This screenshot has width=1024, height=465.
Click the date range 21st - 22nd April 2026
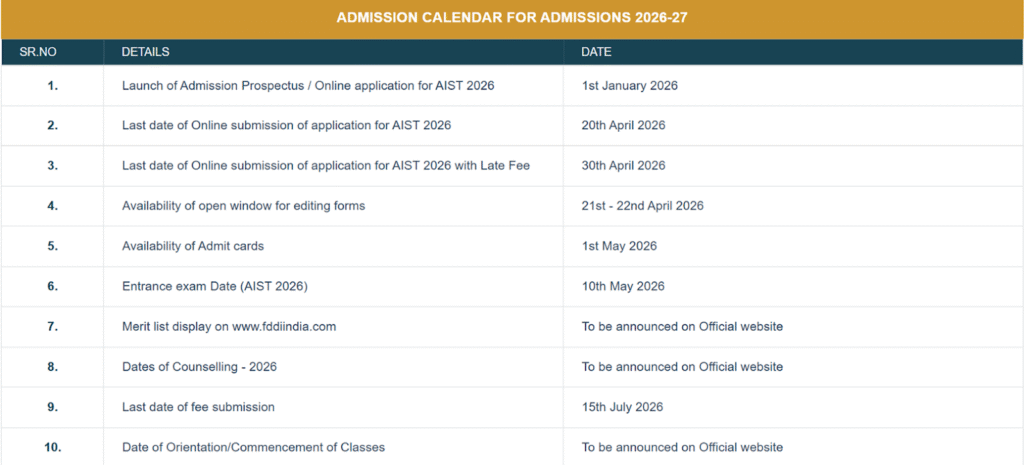click(642, 206)
